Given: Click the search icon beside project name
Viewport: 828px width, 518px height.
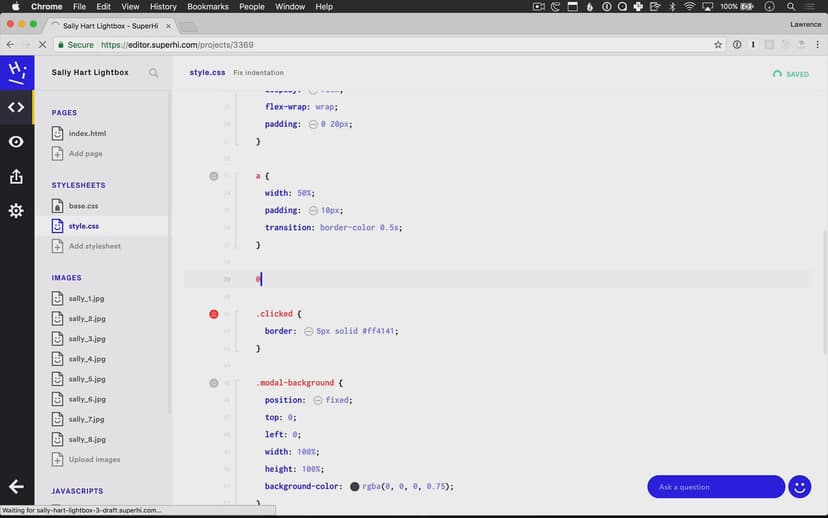Looking at the screenshot, I should pyautogui.click(x=154, y=73).
